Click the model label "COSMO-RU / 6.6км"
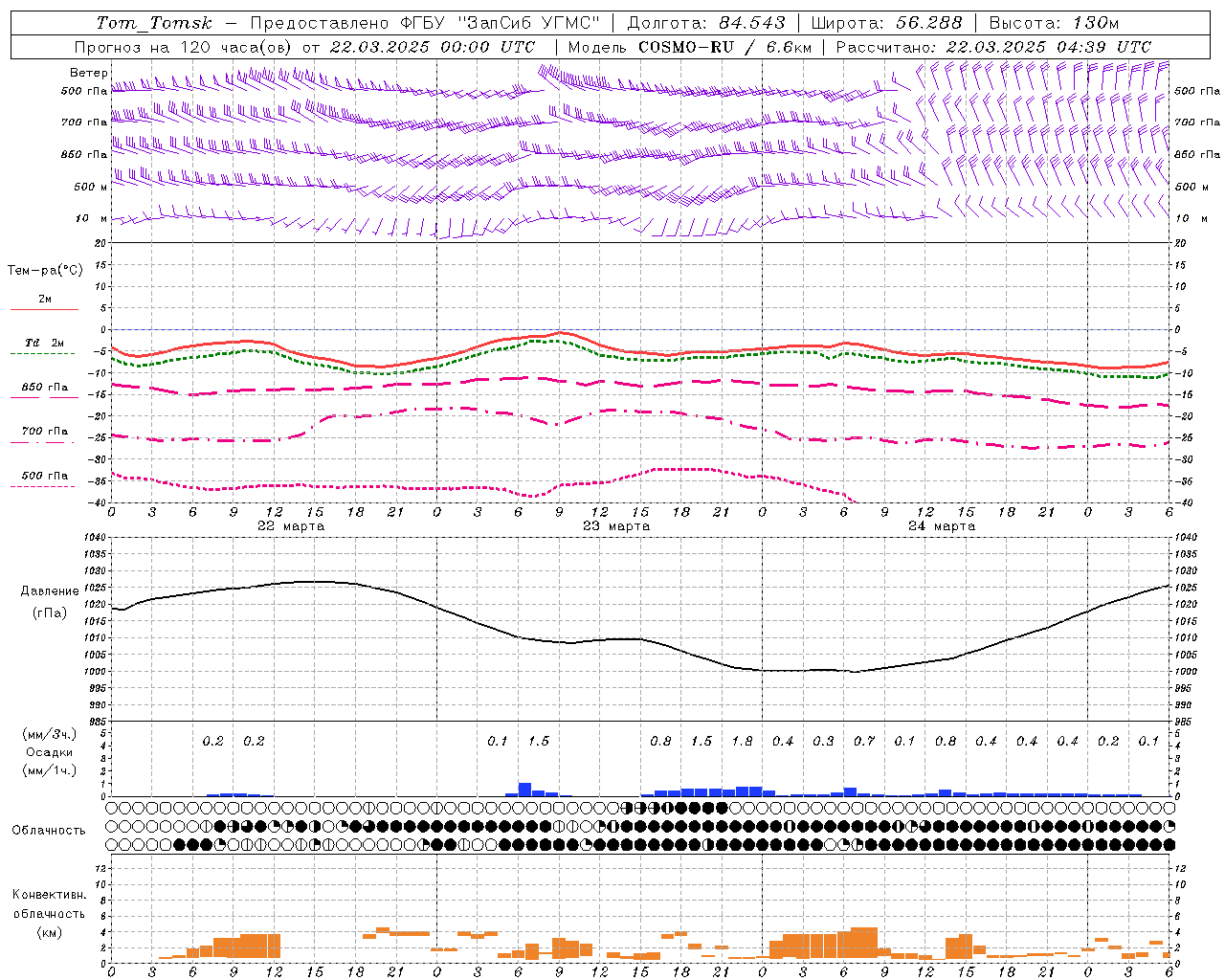1225x980 pixels. [x=725, y=47]
